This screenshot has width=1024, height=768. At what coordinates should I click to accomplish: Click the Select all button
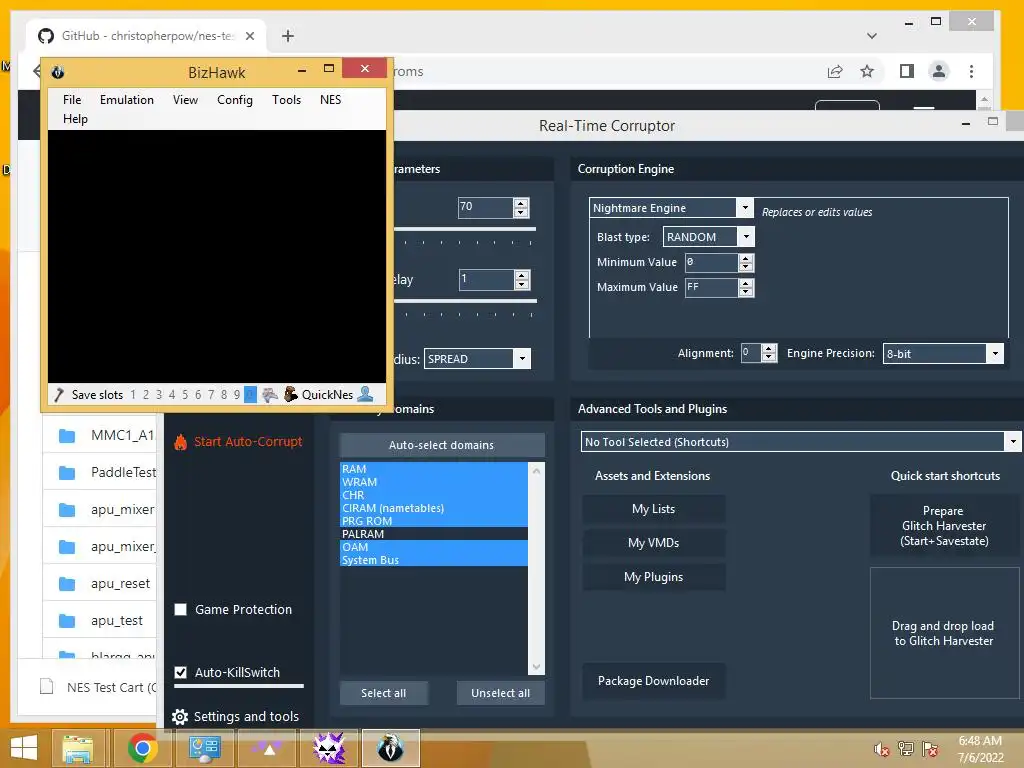384,693
